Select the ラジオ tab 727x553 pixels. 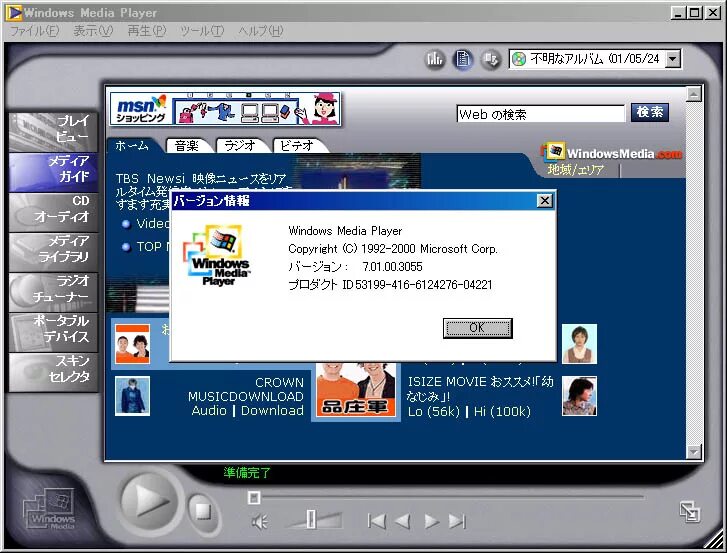(240, 146)
